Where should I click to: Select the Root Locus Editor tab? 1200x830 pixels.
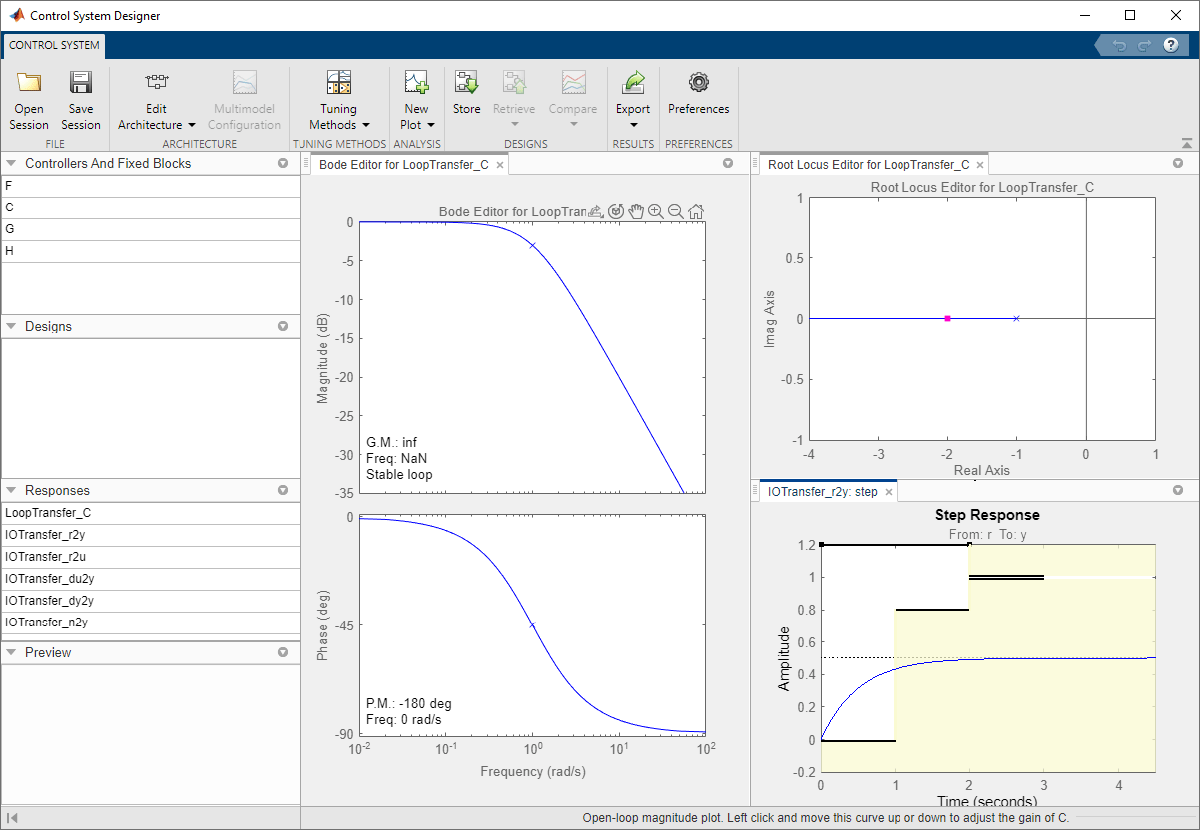867,165
